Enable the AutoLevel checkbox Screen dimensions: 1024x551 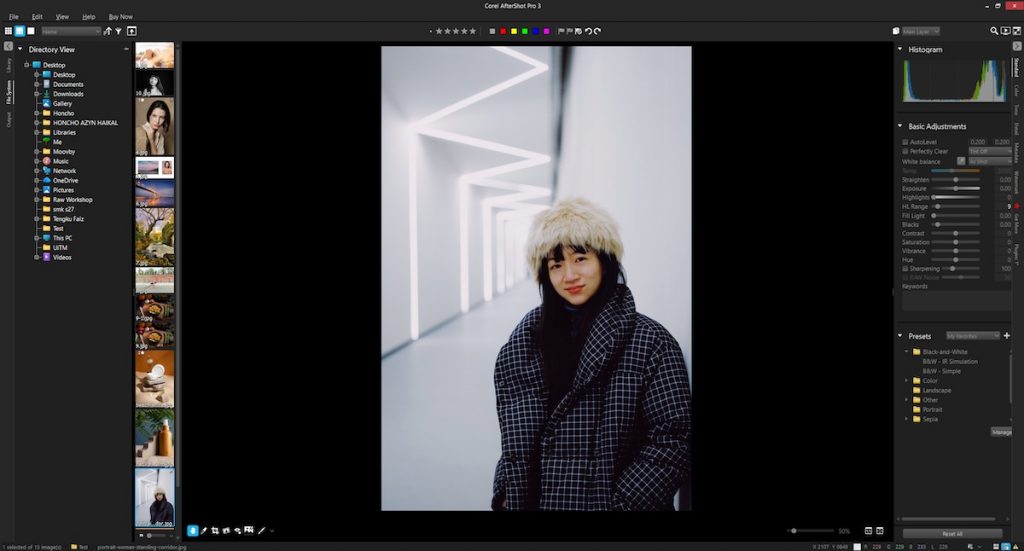pos(905,142)
